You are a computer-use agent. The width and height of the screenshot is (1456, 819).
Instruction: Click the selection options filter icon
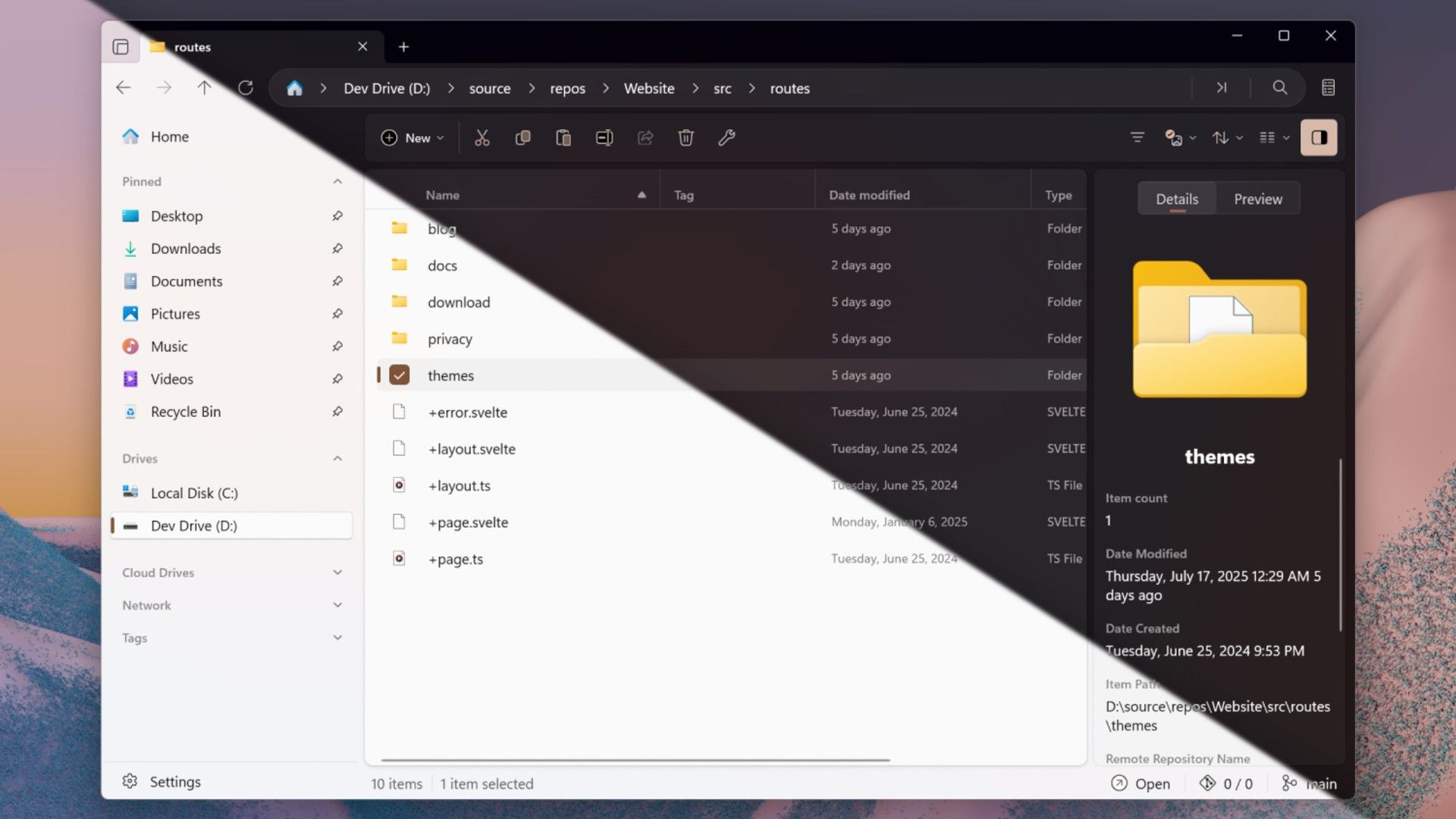1137,137
